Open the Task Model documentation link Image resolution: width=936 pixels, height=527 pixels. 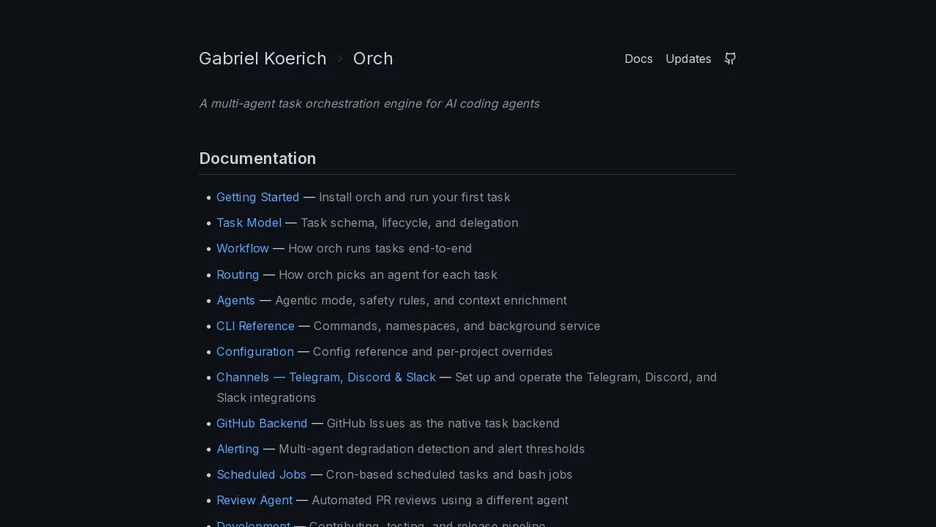click(x=249, y=223)
